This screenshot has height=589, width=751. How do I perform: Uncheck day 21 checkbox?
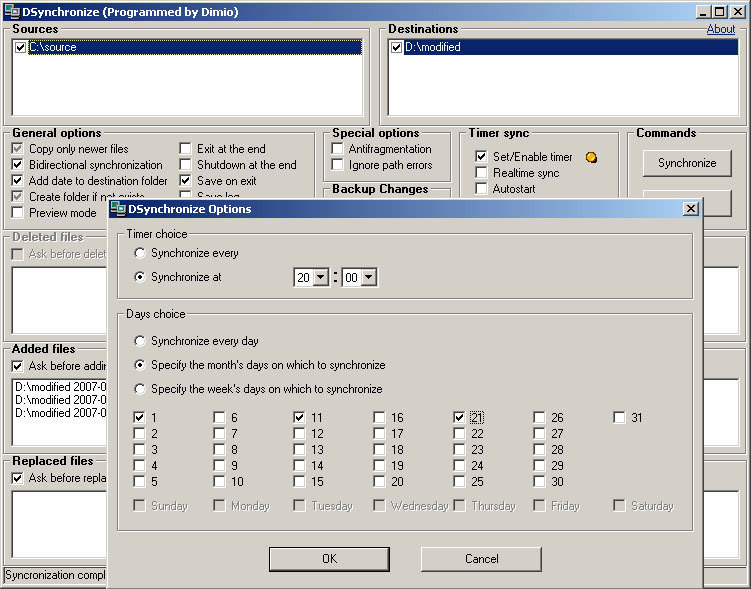(x=459, y=418)
